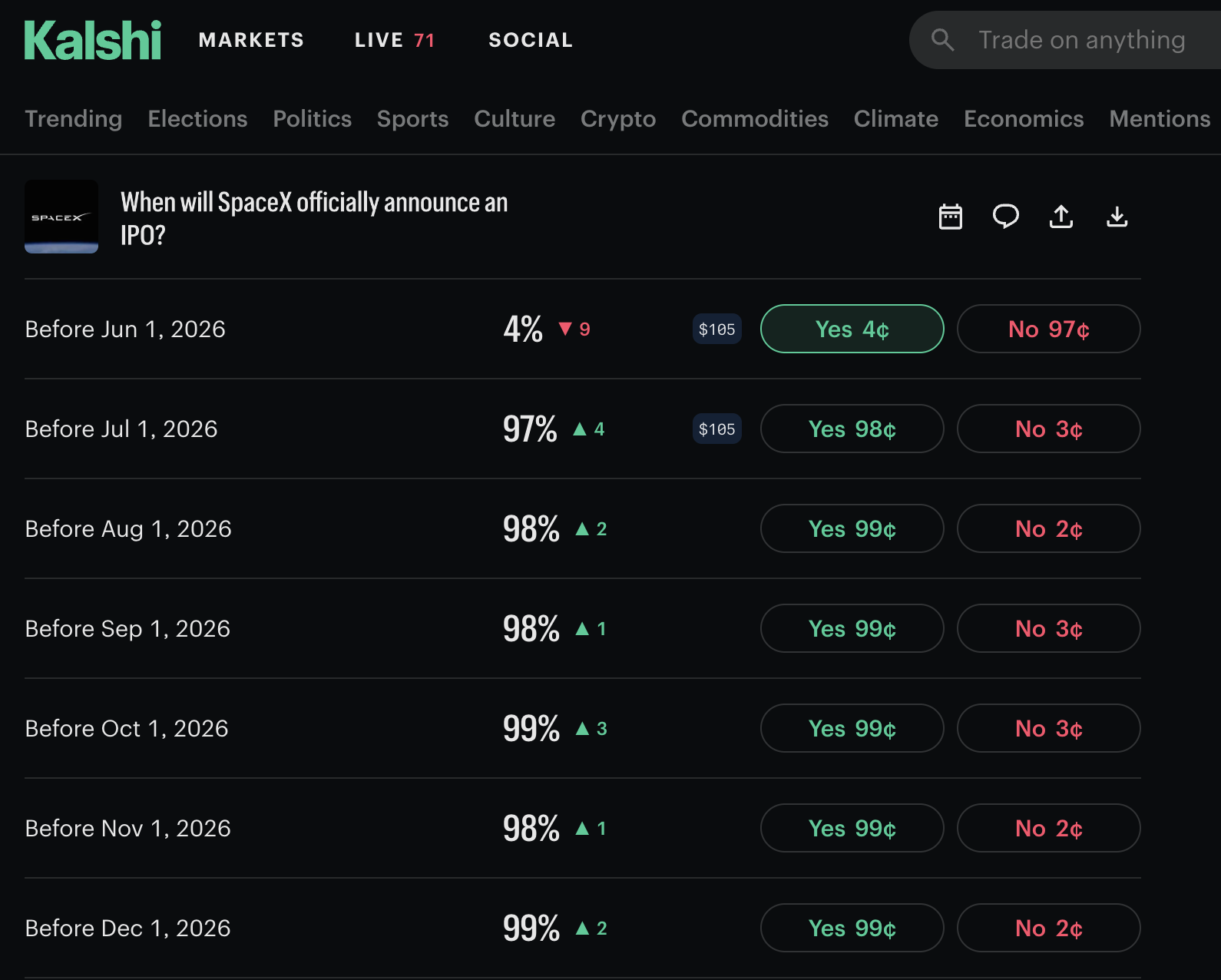Viewport: 1221px width, 980px height.
Task: Buy No 2¢ for Before Aug 1, 2026
Action: pos(1049,528)
